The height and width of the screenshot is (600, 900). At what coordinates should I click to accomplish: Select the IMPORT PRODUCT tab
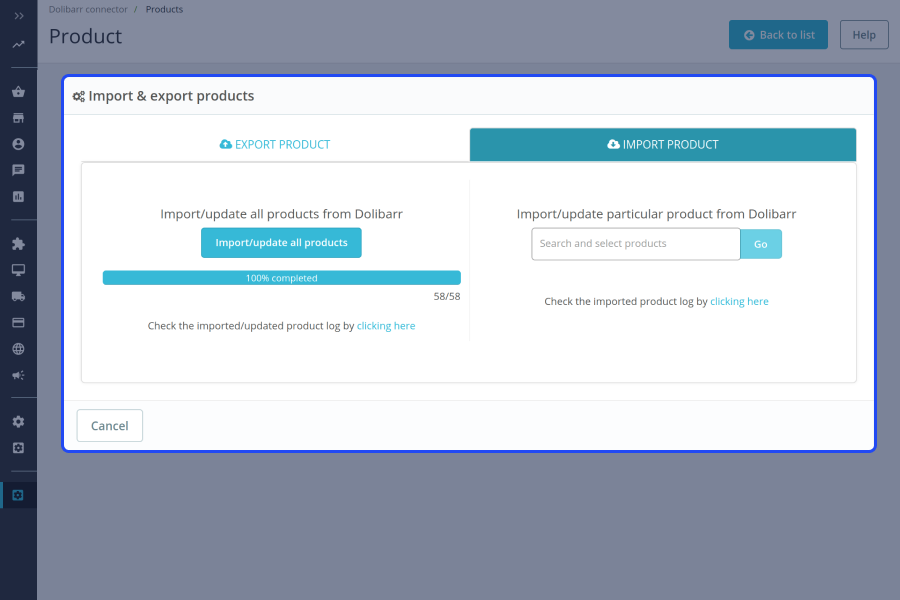663,145
